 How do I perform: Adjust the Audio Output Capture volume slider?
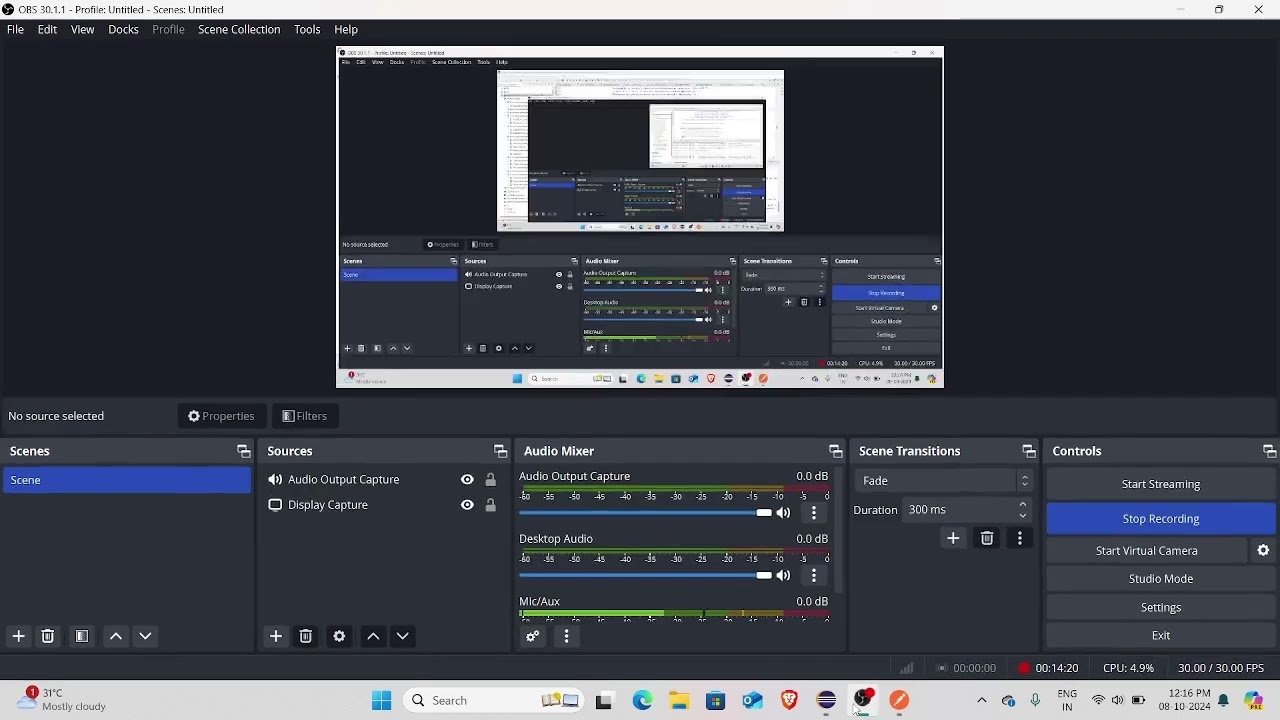pyautogui.click(x=645, y=513)
